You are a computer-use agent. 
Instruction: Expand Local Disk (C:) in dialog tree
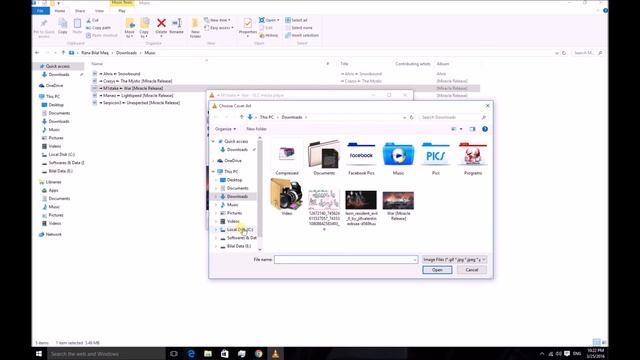click(216, 229)
